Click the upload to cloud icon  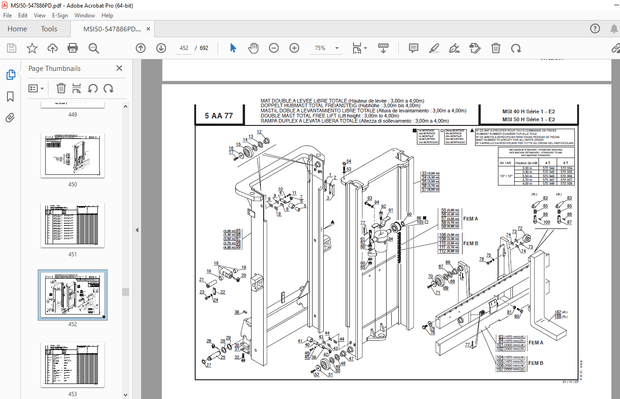point(52,48)
